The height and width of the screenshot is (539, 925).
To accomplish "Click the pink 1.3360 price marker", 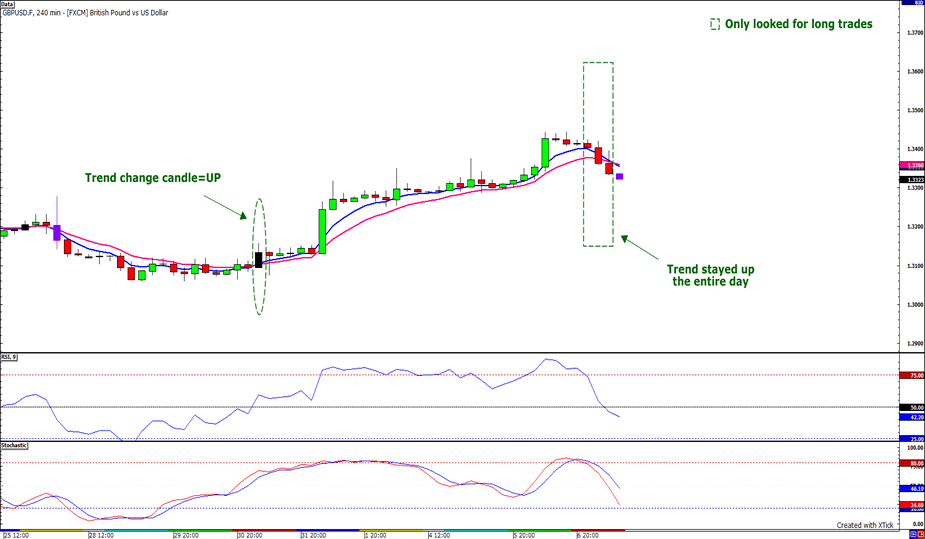I will click(x=912, y=166).
